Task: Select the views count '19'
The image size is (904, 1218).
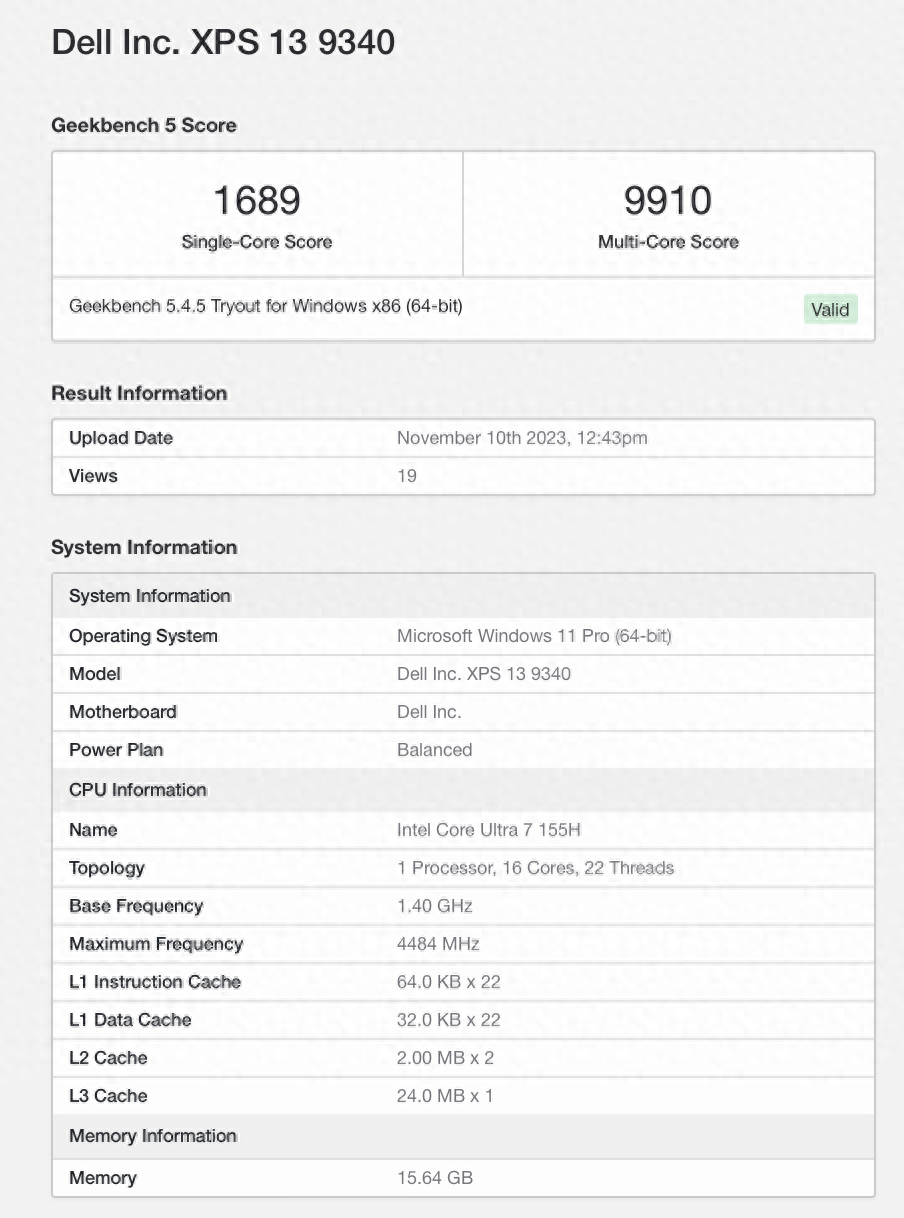Action: point(407,476)
